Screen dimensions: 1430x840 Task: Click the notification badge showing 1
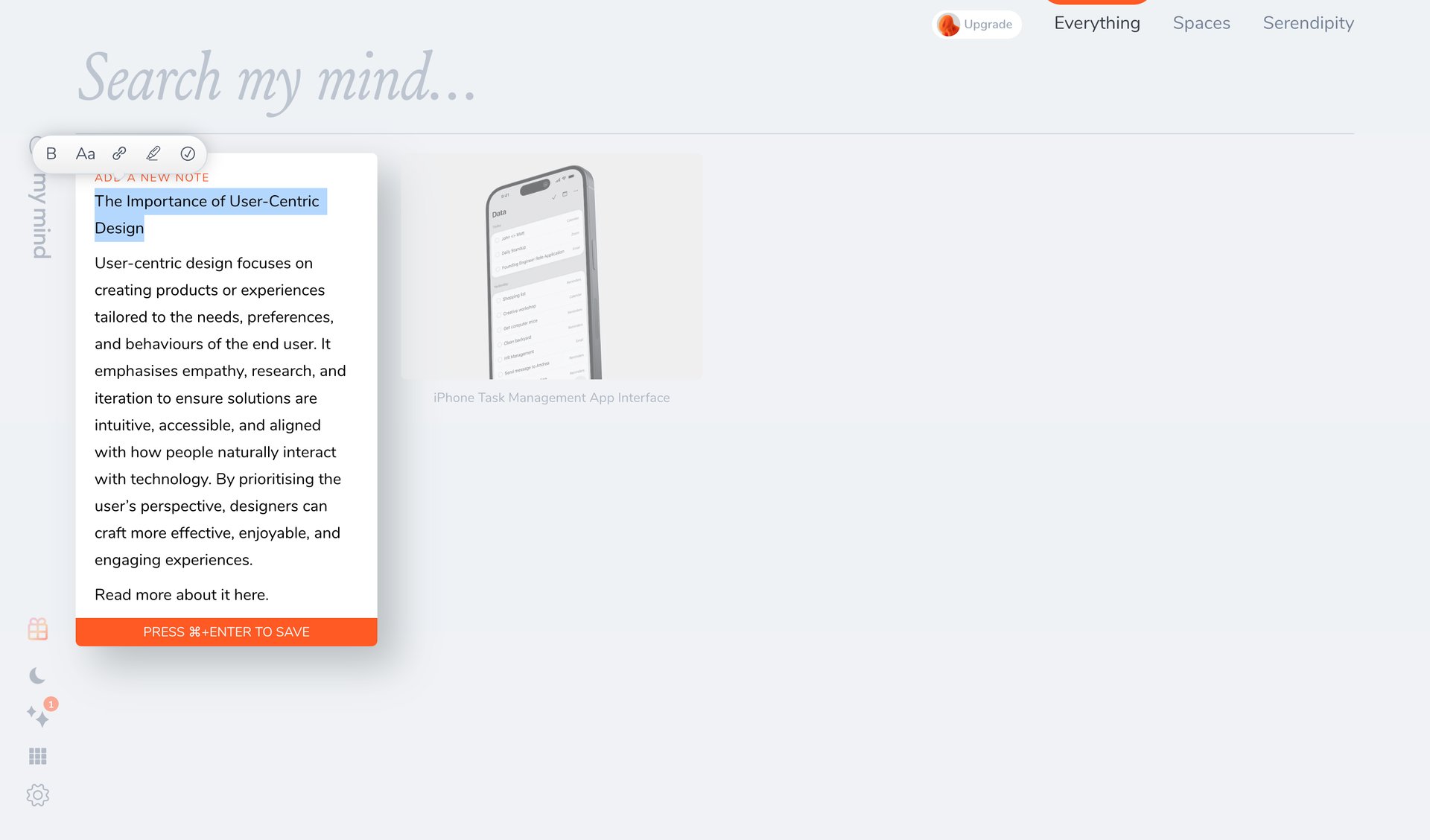click(49, 702)
